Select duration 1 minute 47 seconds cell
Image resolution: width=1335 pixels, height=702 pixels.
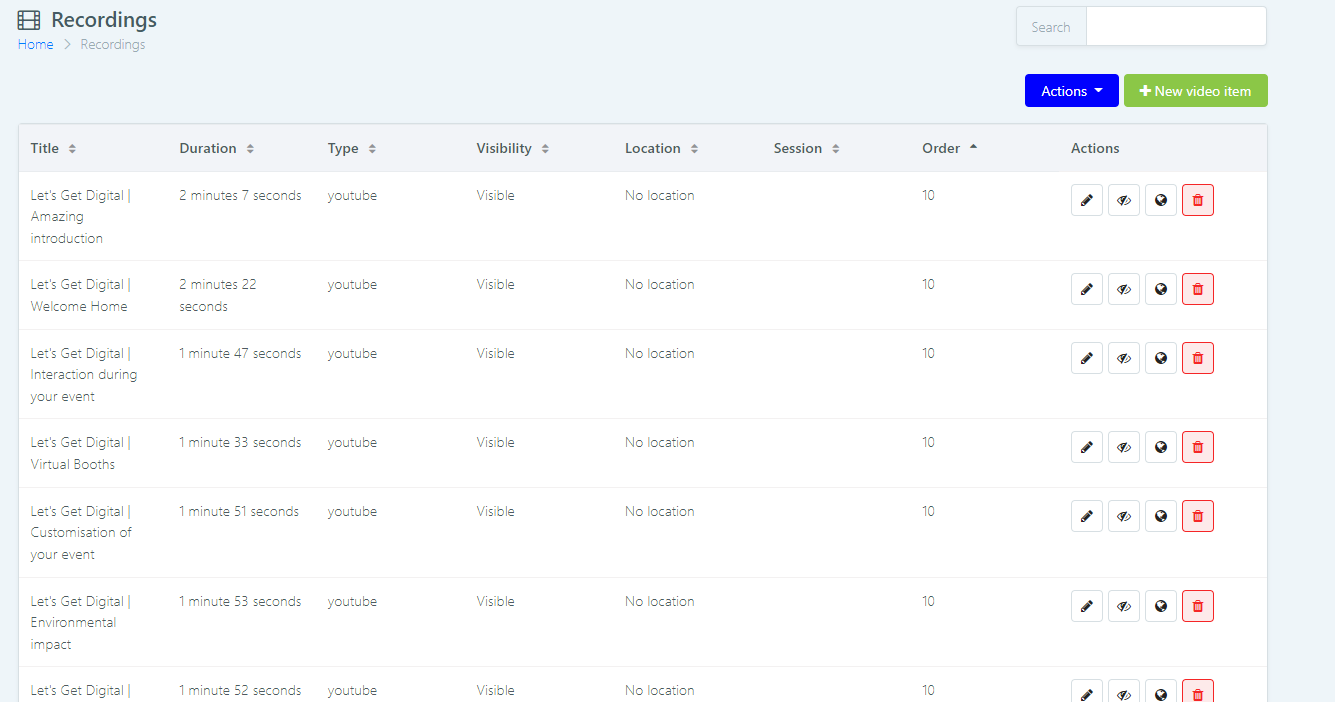[240, 353]
